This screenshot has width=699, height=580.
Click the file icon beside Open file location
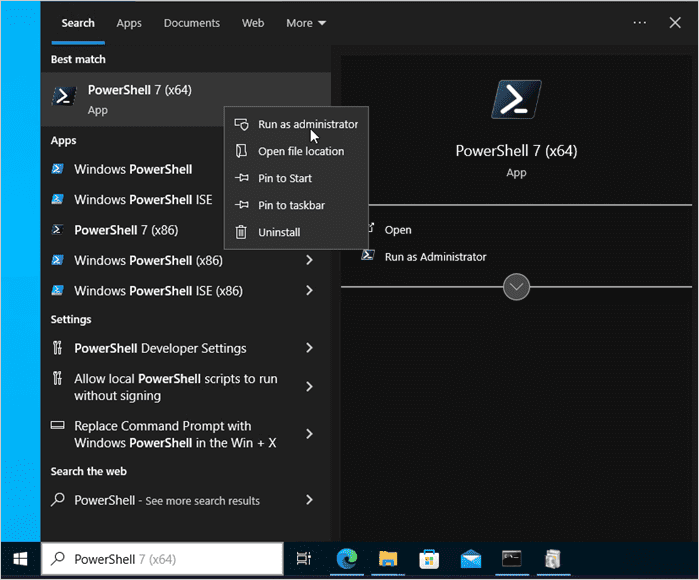click(241, 151)
